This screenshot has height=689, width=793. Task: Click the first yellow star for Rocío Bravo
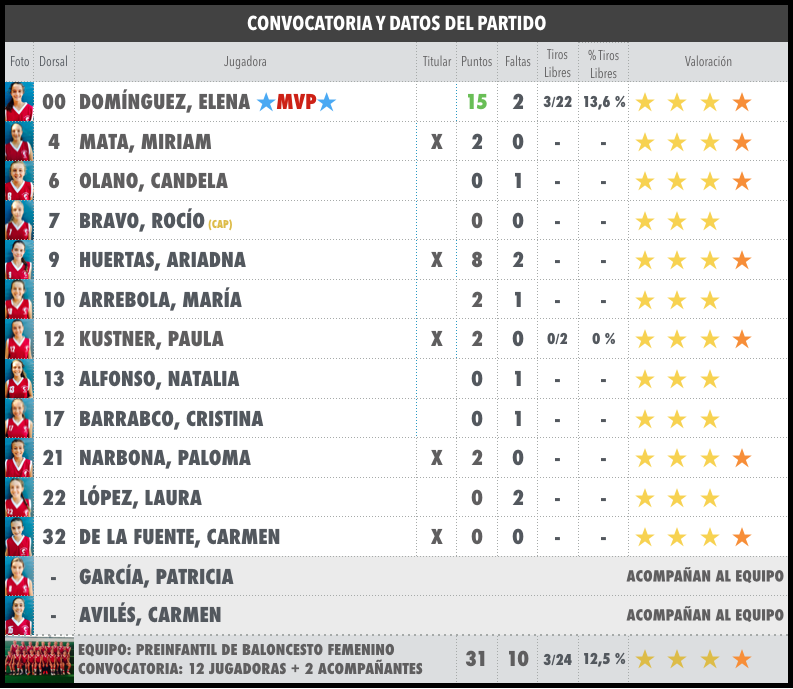[x=646, y=221]
